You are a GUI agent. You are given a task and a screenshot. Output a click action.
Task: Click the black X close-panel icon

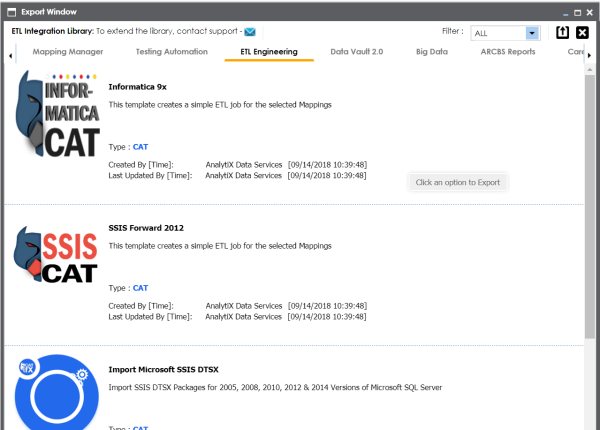pos(582,32)
